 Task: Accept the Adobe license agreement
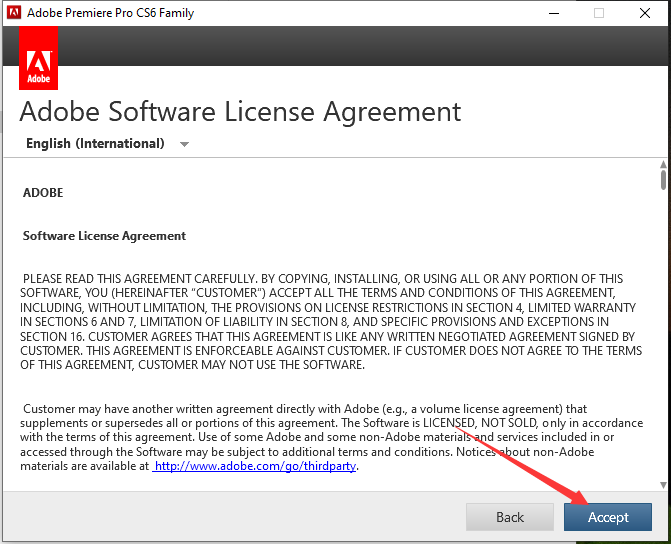[608, 517]
